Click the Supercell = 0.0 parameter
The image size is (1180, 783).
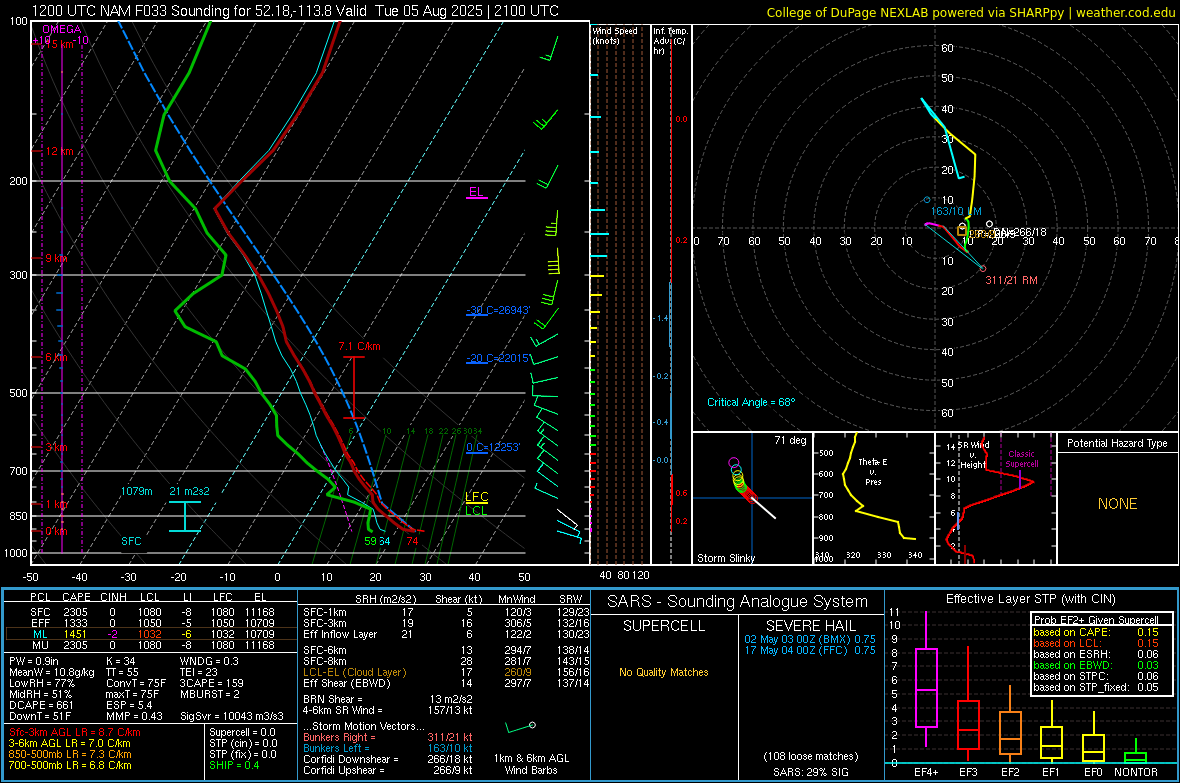click(x=242, y=732)
